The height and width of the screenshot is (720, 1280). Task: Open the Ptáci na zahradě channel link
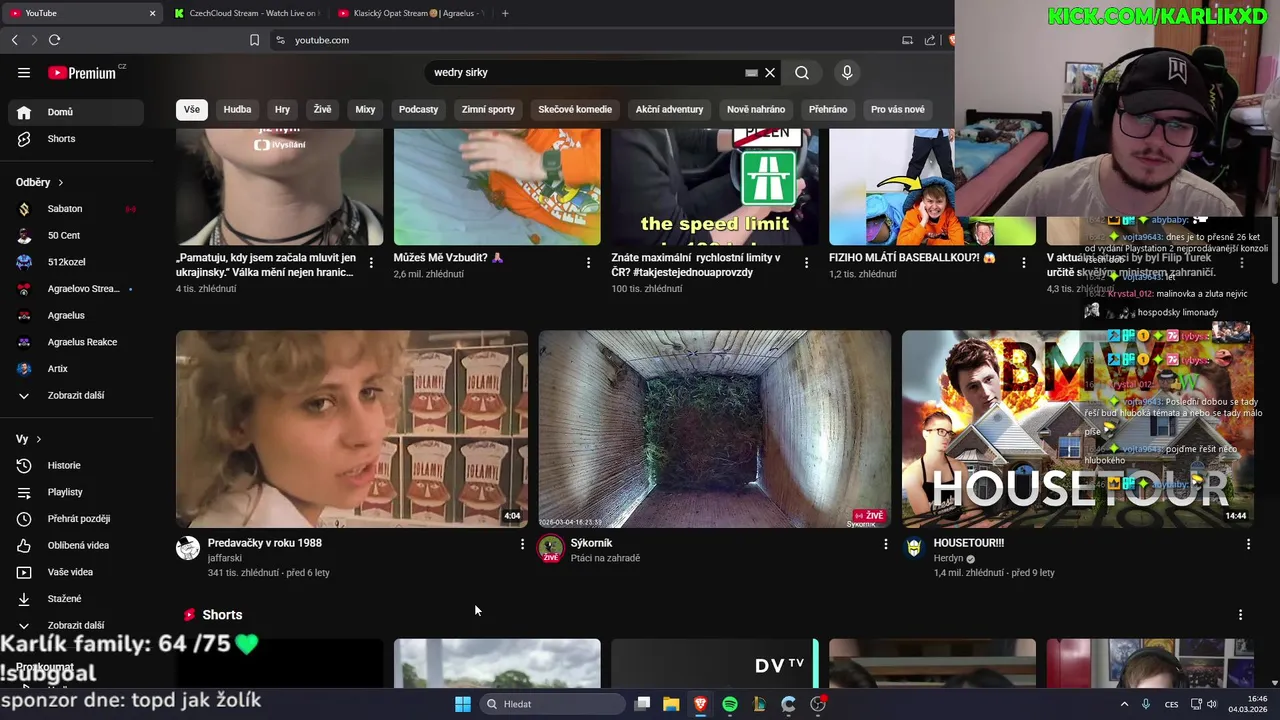[x=605, y=558]
